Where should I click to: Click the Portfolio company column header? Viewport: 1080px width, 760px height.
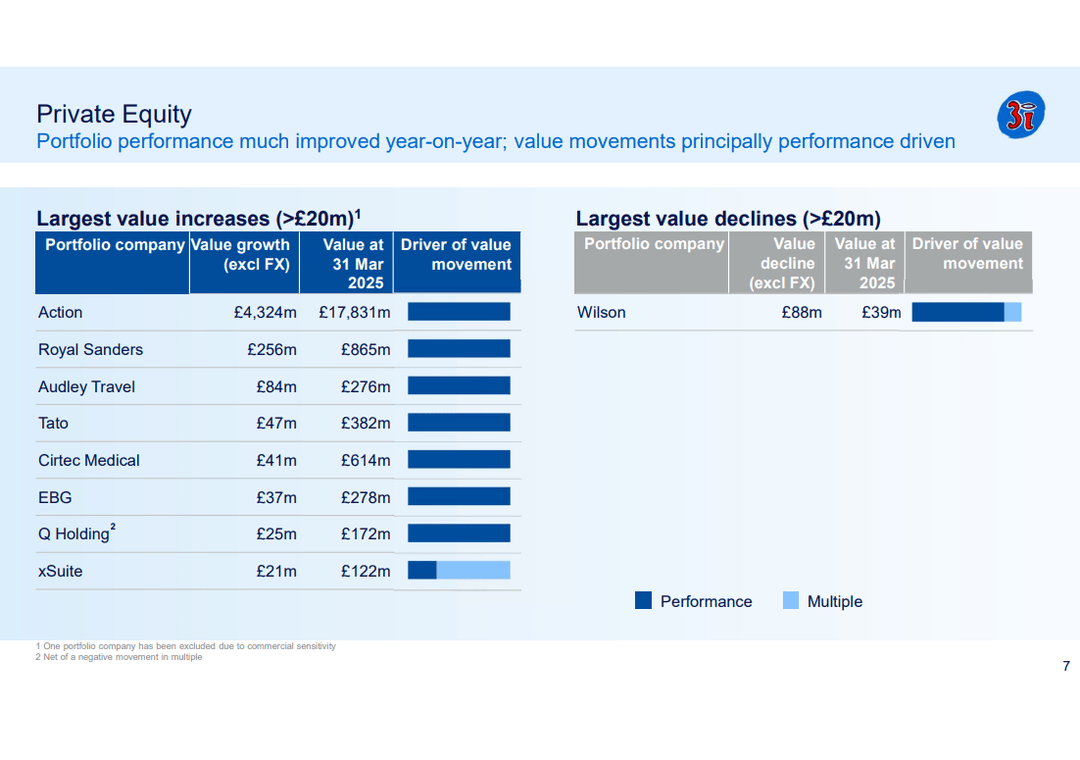(111, 244)
